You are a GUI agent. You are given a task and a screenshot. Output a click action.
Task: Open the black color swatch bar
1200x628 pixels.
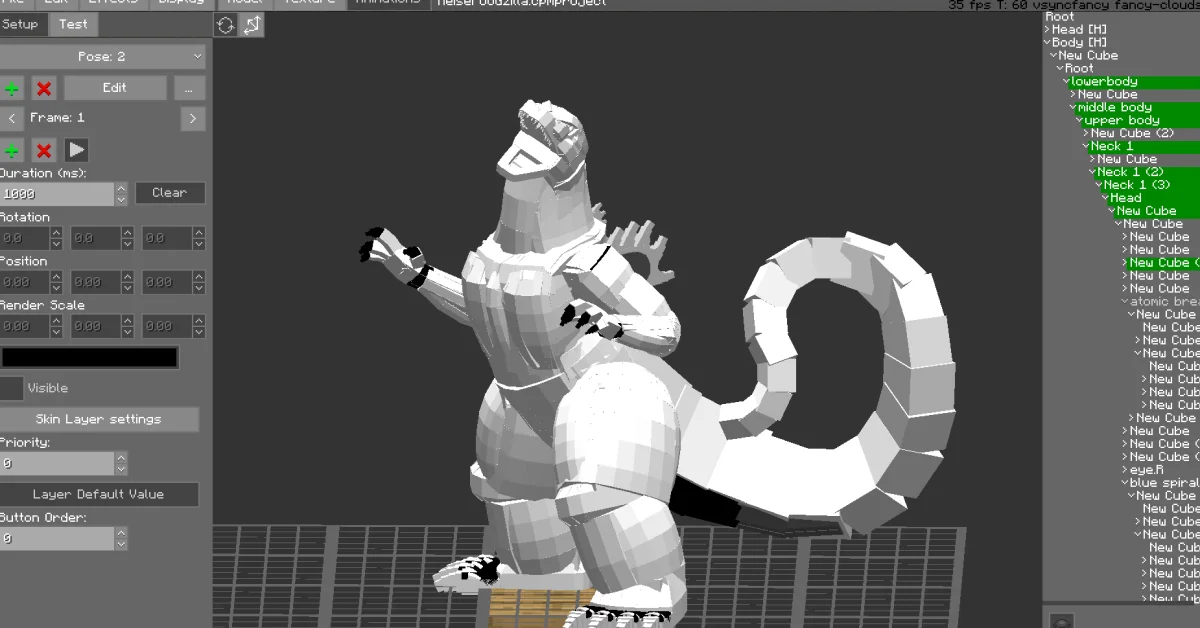click(90, 357)
